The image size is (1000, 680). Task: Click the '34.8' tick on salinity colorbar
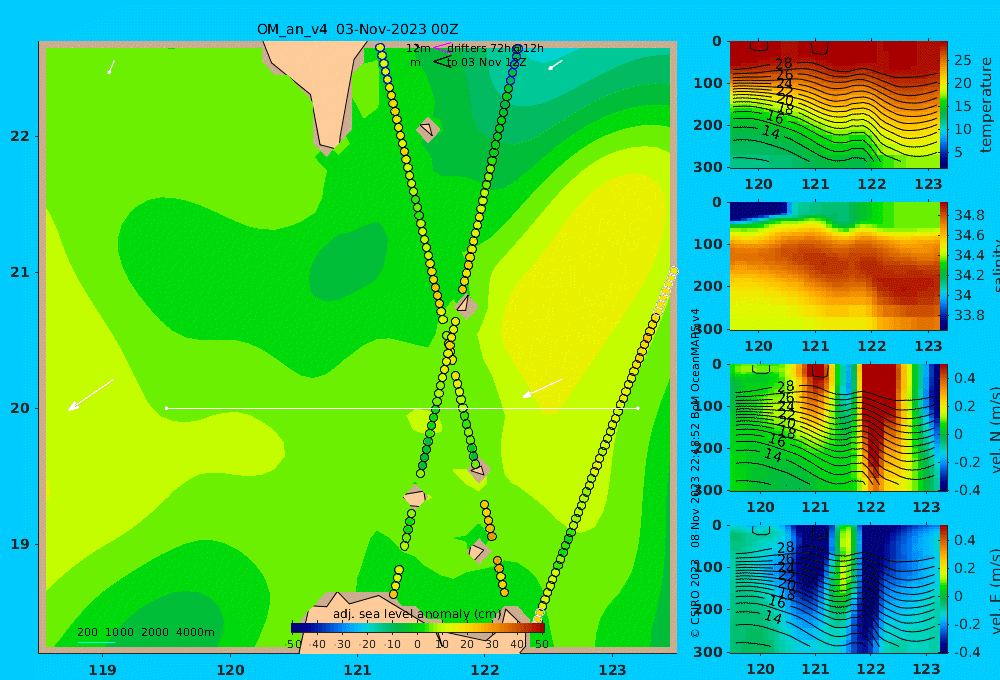[x=969, y=215]
